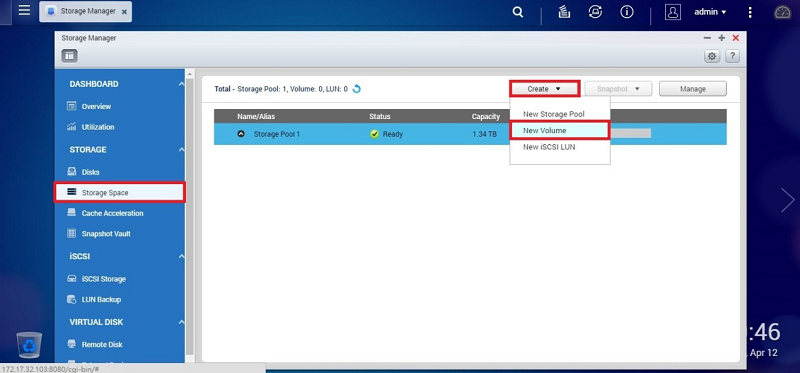Open the Create dropdown button
This screenshot has height=373, width=800.
click(x=544, y=89)
